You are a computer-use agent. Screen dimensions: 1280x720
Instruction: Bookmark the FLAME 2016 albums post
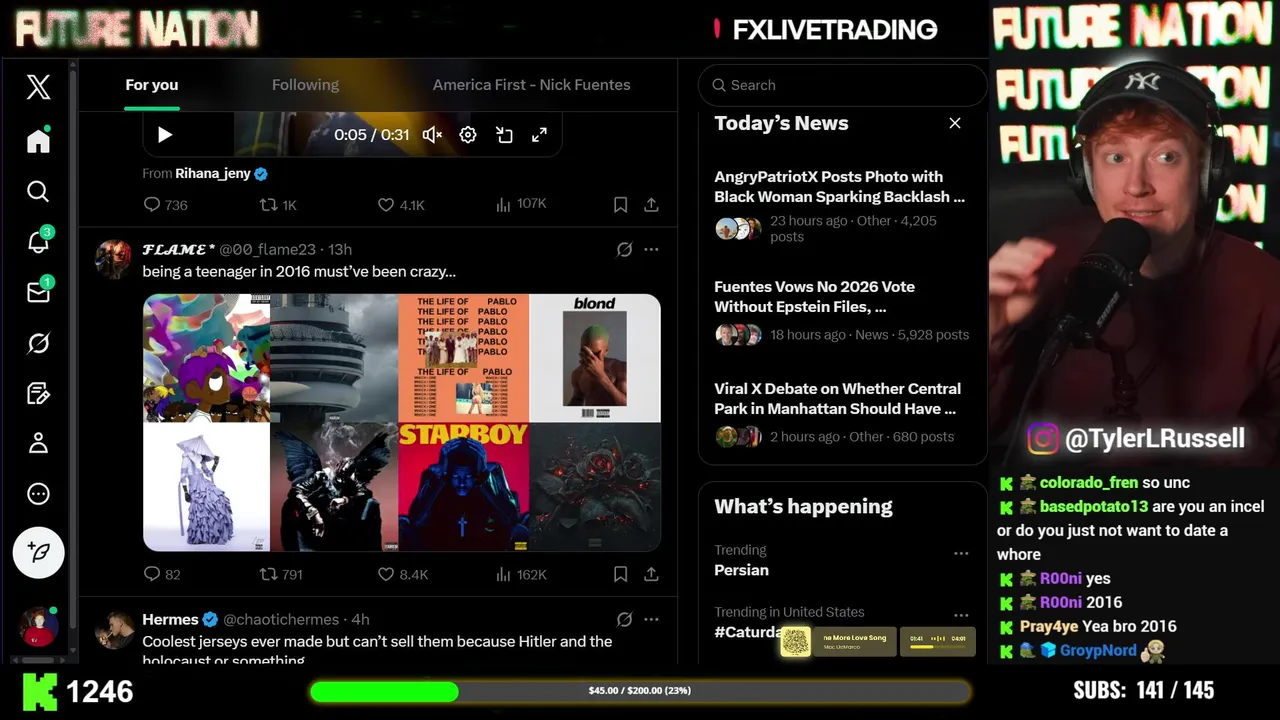point(620,574)
